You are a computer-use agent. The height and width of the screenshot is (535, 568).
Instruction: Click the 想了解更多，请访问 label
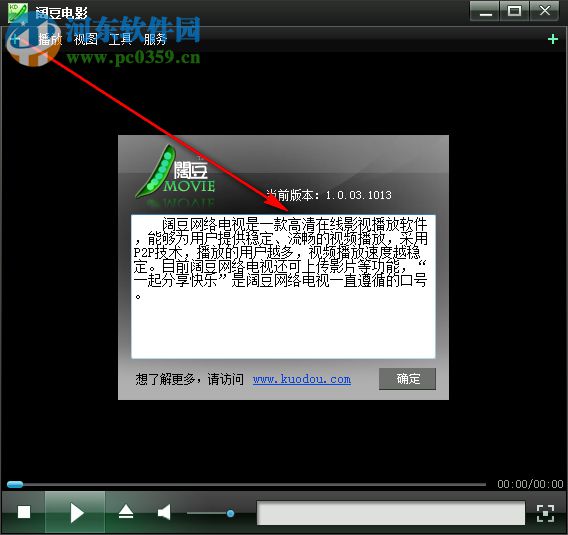tap(189, 379)
